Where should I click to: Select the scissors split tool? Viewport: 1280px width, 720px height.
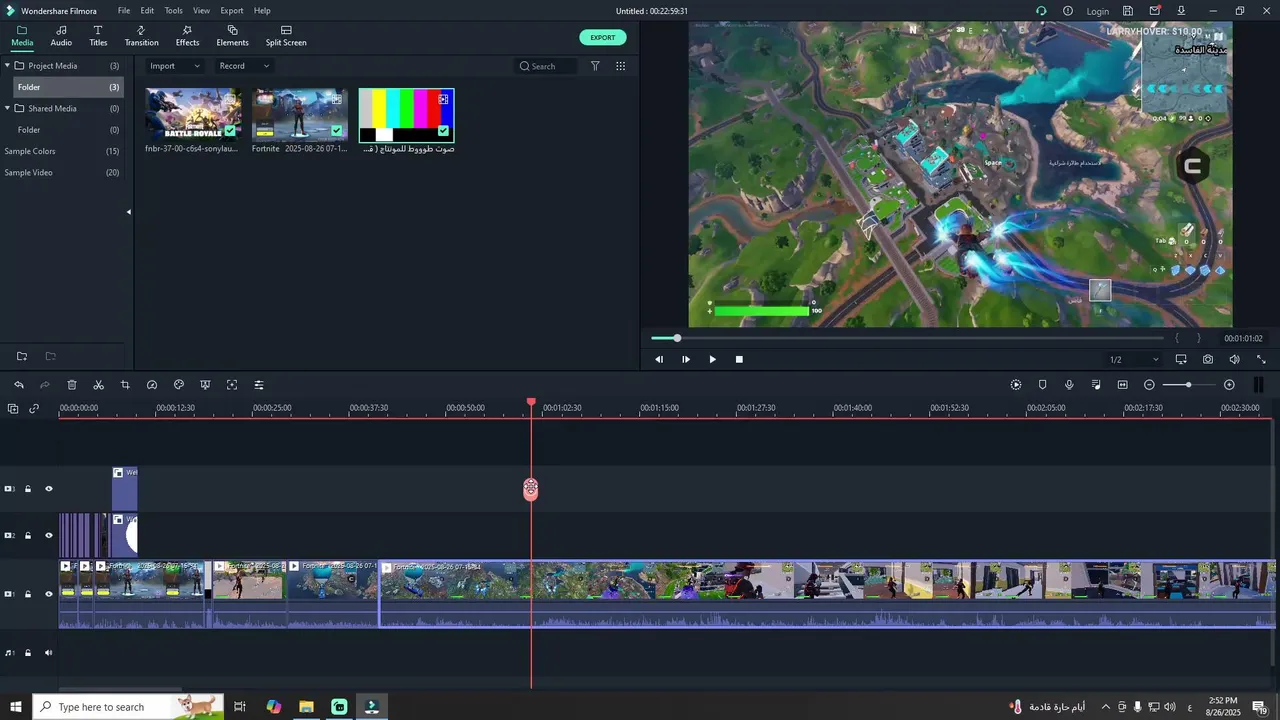pyautogui.click(x=98, y=385)
